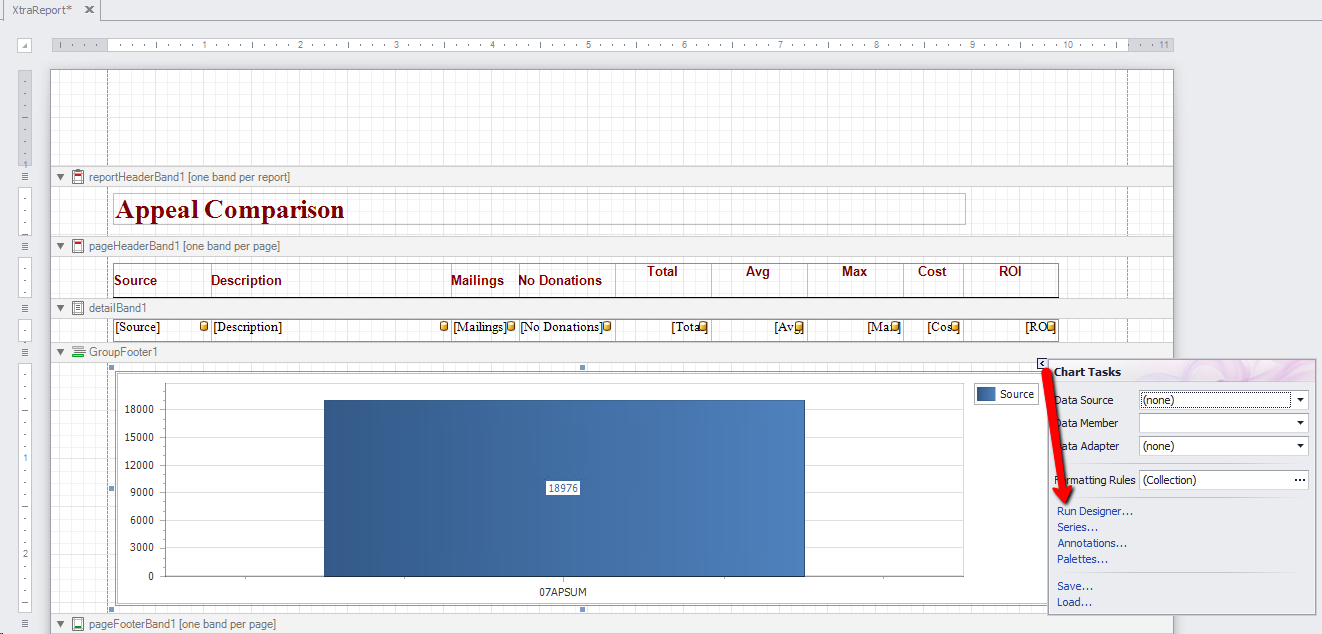Click the Save... link in Chart Tasks
Image resolution: width=1322 pixels, height=634 pixels.
tap(1075, 586)
